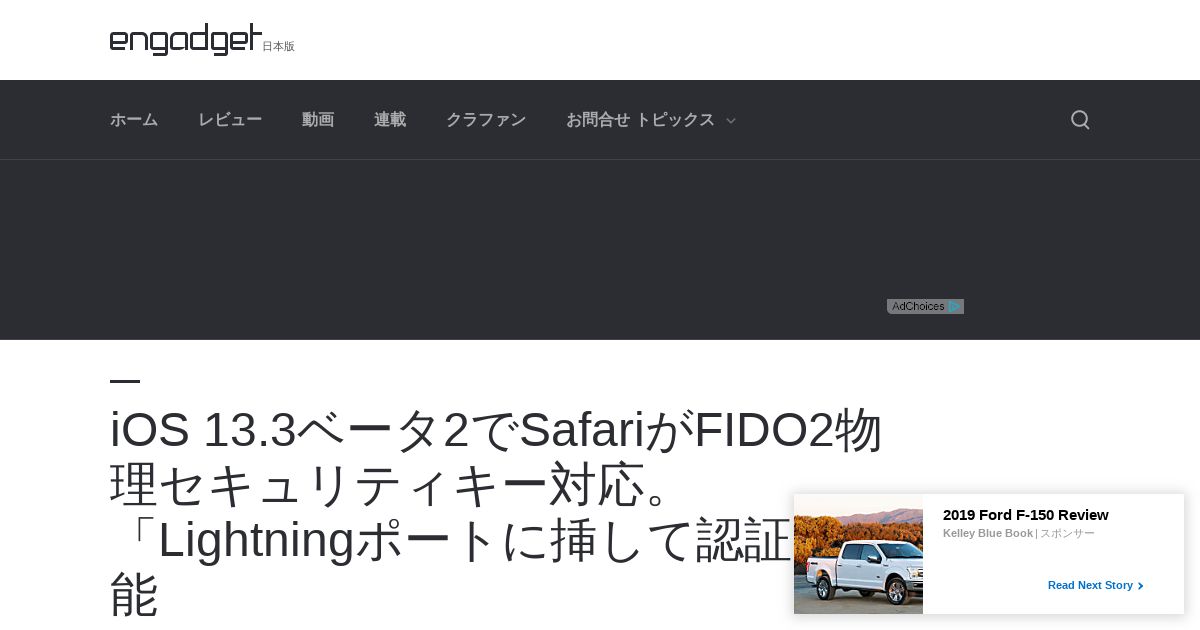1200x630 pixels.
Task: Click the Engadget logo
Action: [186, 40]
